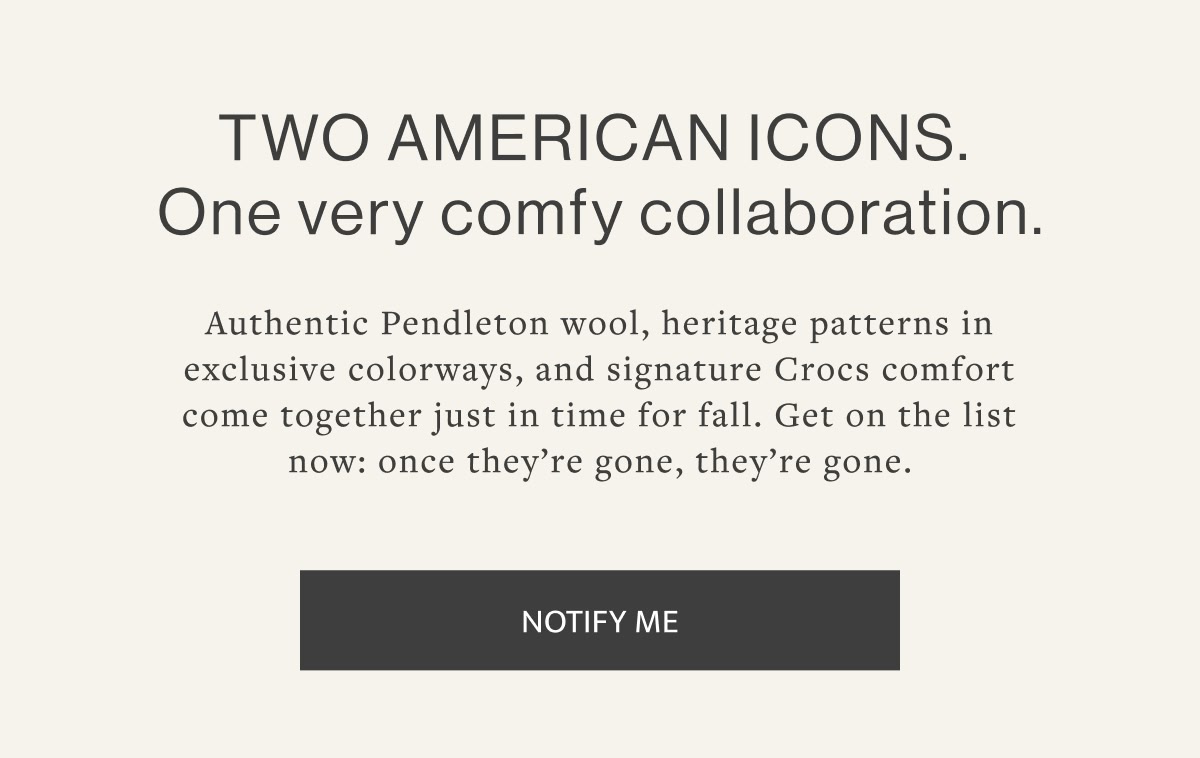Image resolution: width=1200 pixels, height=758 pixels.
Task: Click the phrase 'heritage patterns' in the text
Action: [805, 326]
